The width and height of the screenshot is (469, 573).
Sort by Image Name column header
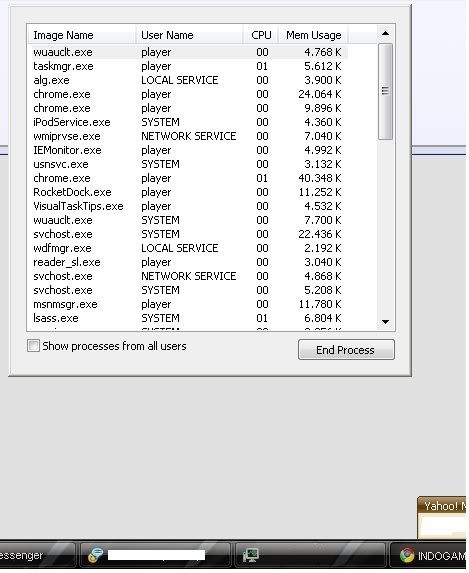coord(82,35)
